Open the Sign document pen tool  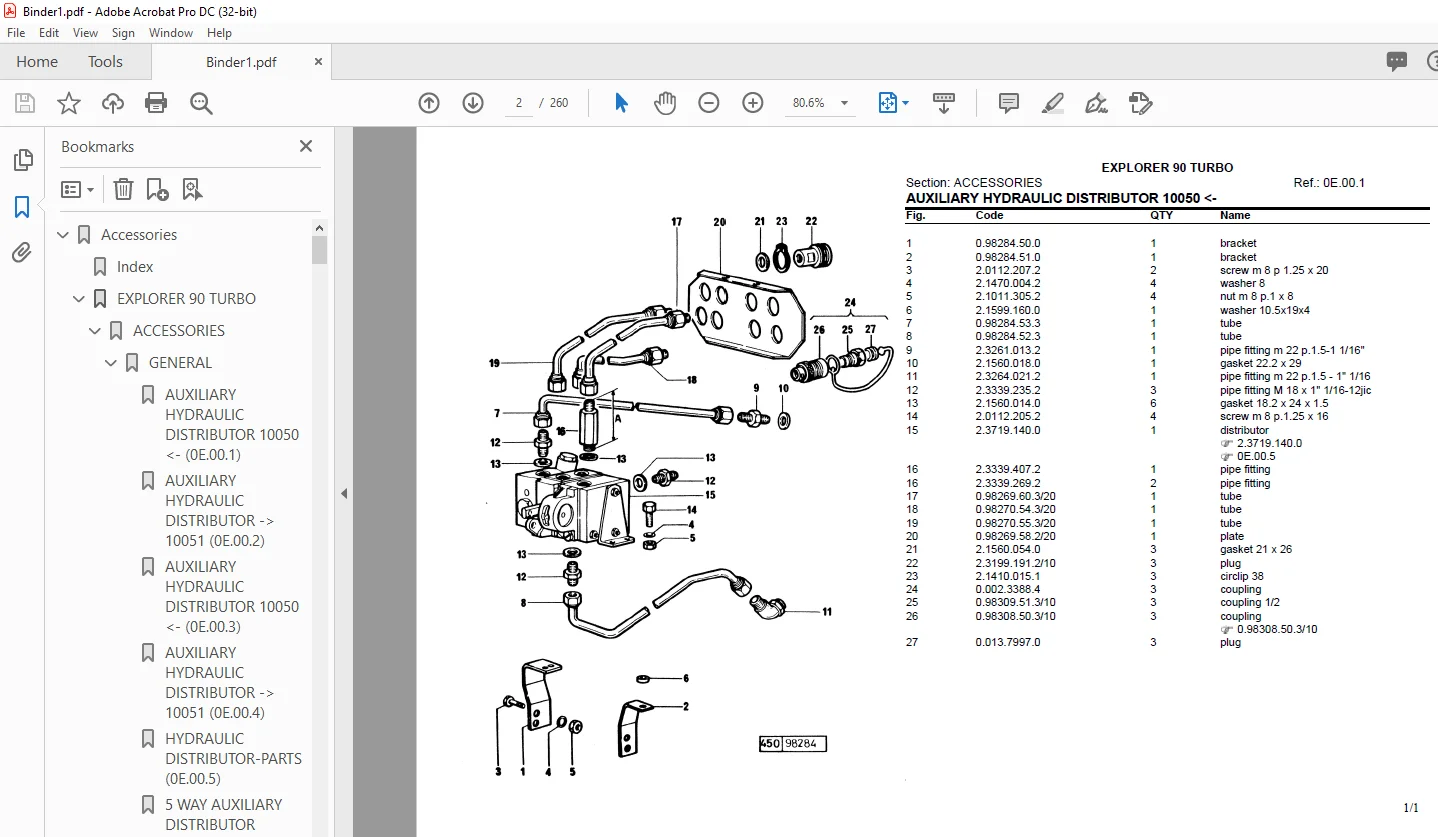[1096, 103]
